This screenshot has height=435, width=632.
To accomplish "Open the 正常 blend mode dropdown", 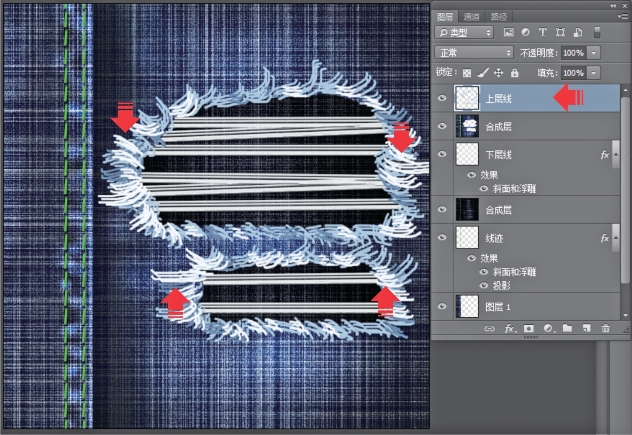I will (474, 52).
